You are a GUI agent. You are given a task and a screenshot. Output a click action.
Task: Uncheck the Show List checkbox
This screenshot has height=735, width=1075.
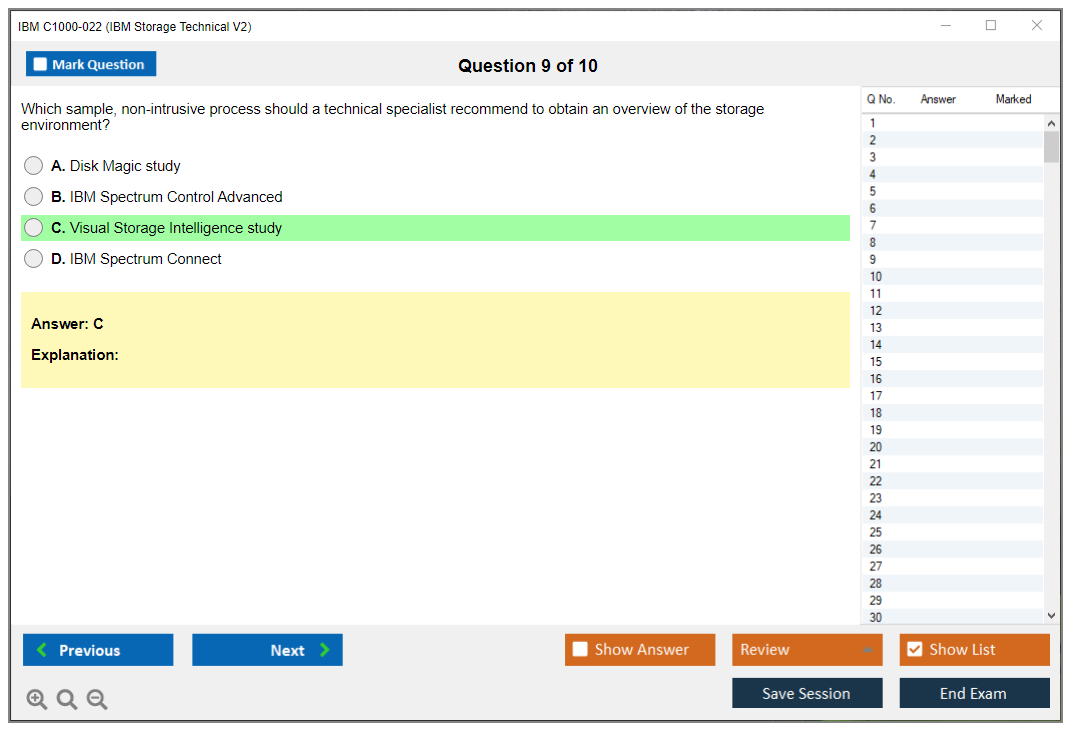[914, 650]
